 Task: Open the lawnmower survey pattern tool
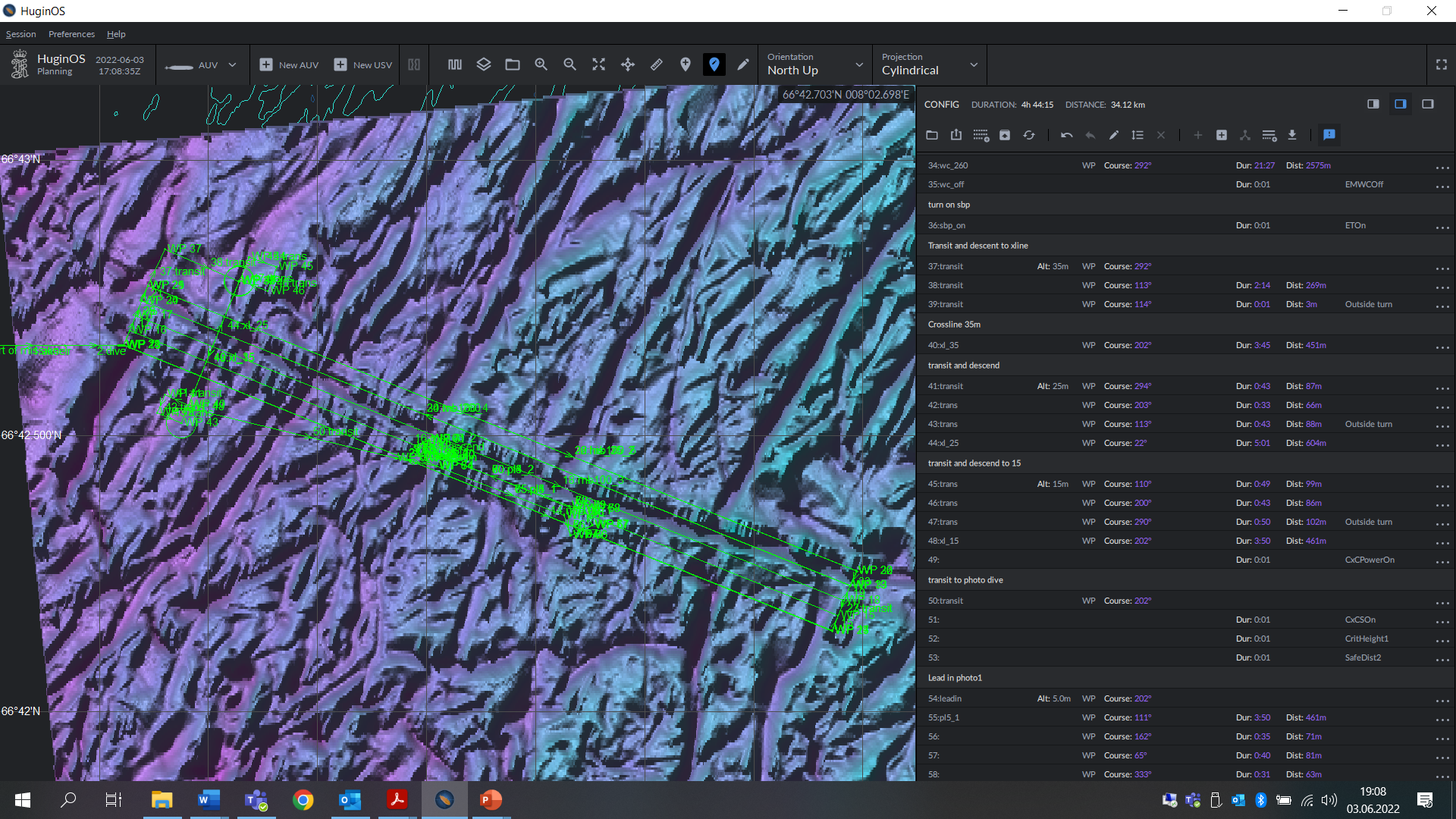click(x=455, y=64)
